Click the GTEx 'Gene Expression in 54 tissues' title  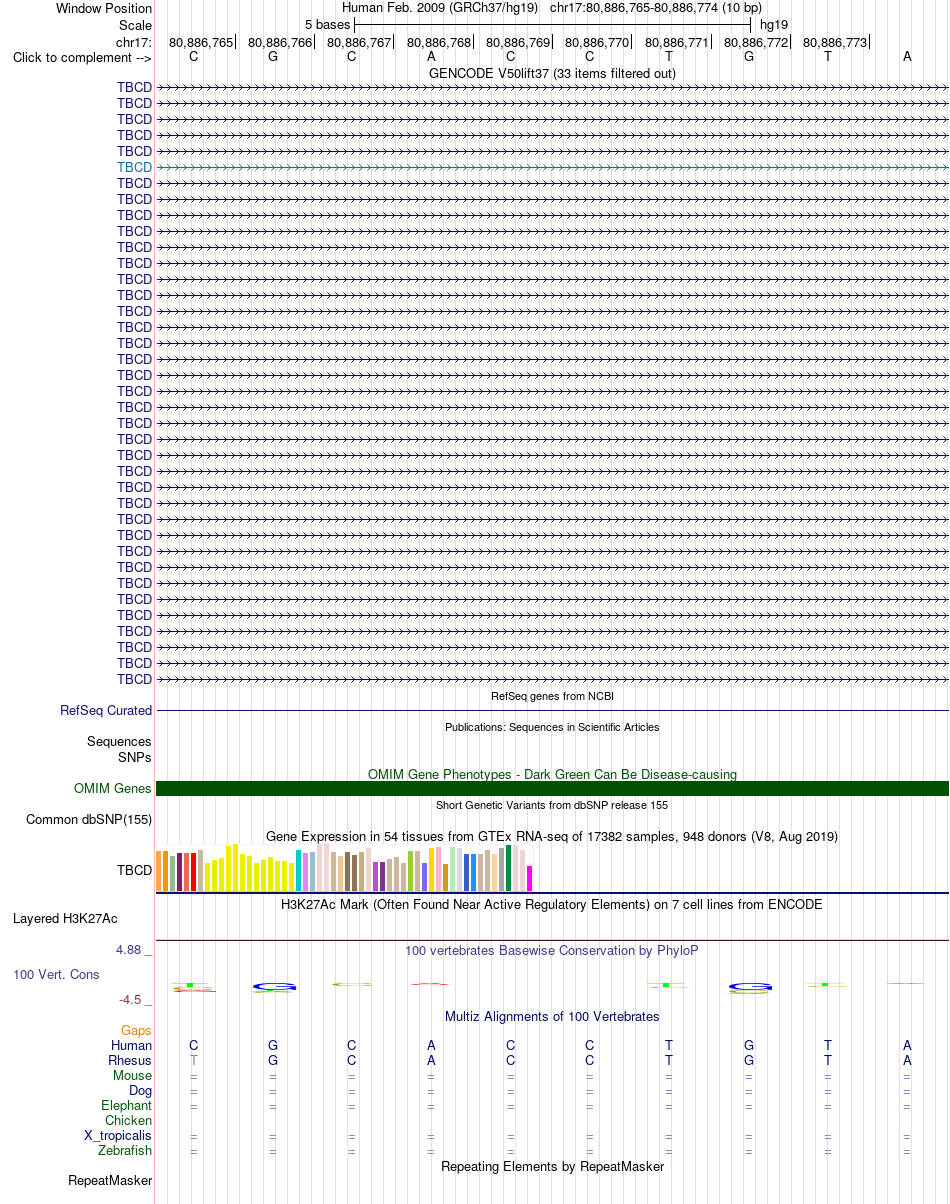click(552, 836)
